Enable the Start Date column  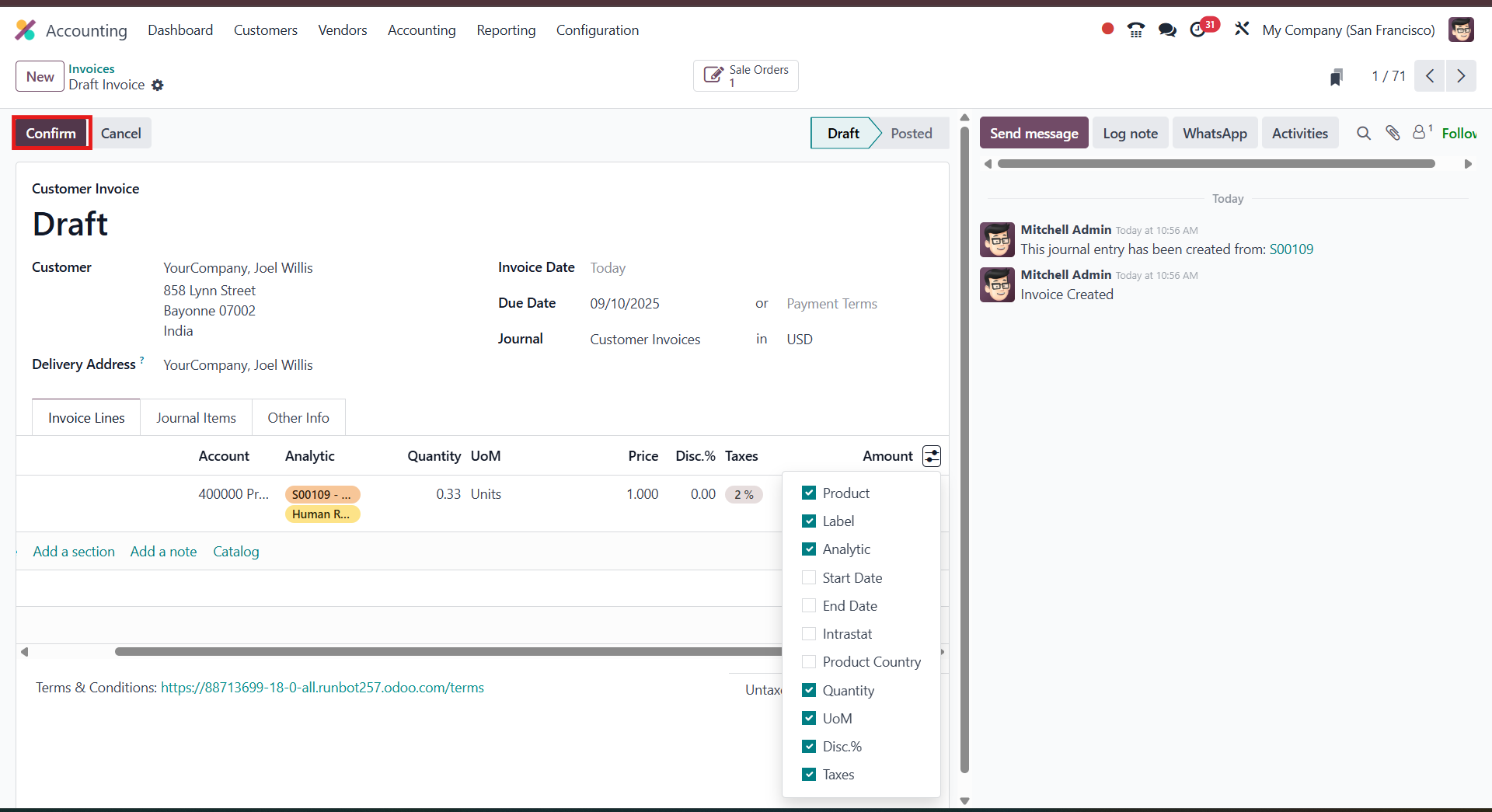point(810,577)
